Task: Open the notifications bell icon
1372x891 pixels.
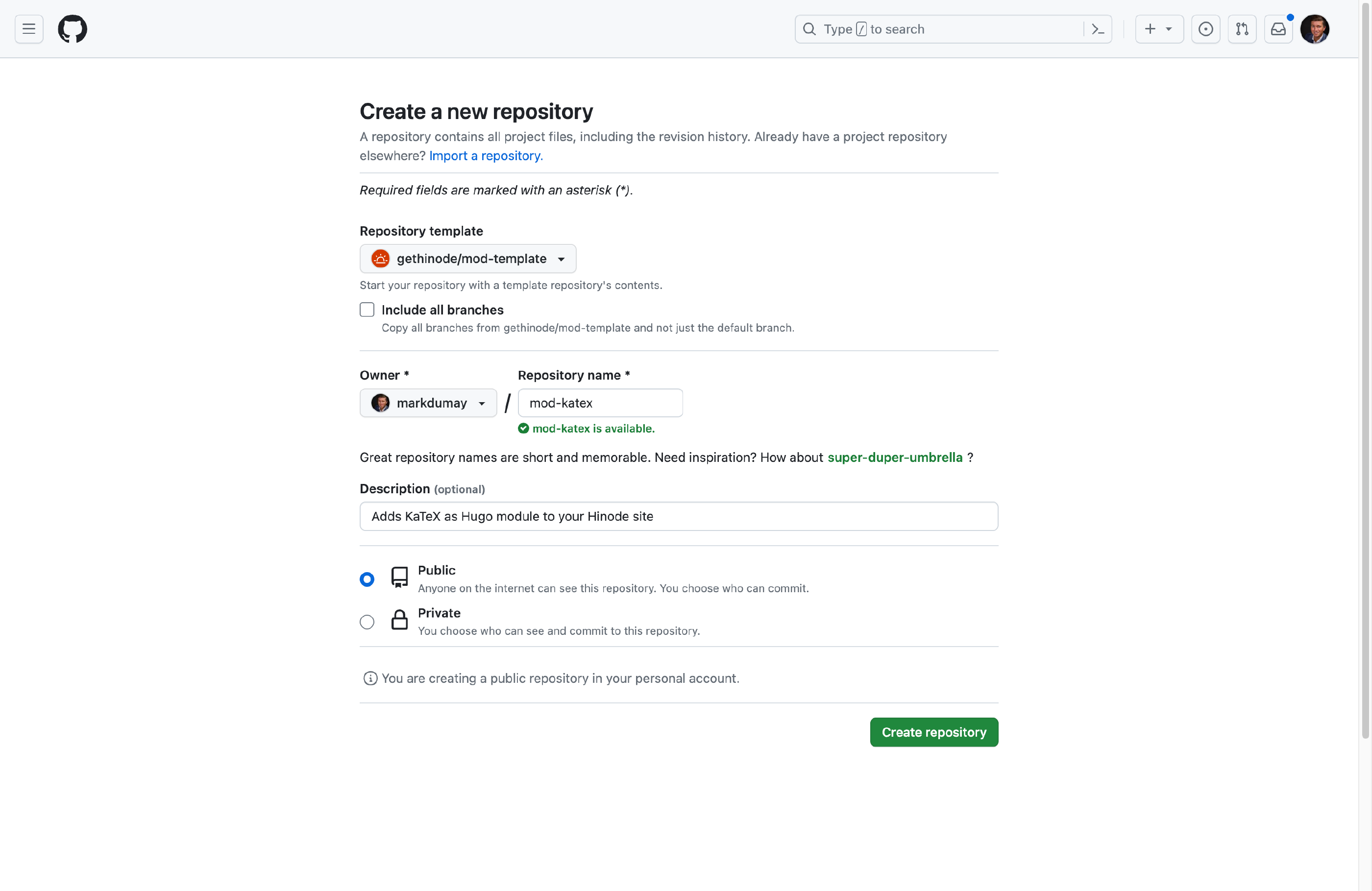Action: point(1278,28)
